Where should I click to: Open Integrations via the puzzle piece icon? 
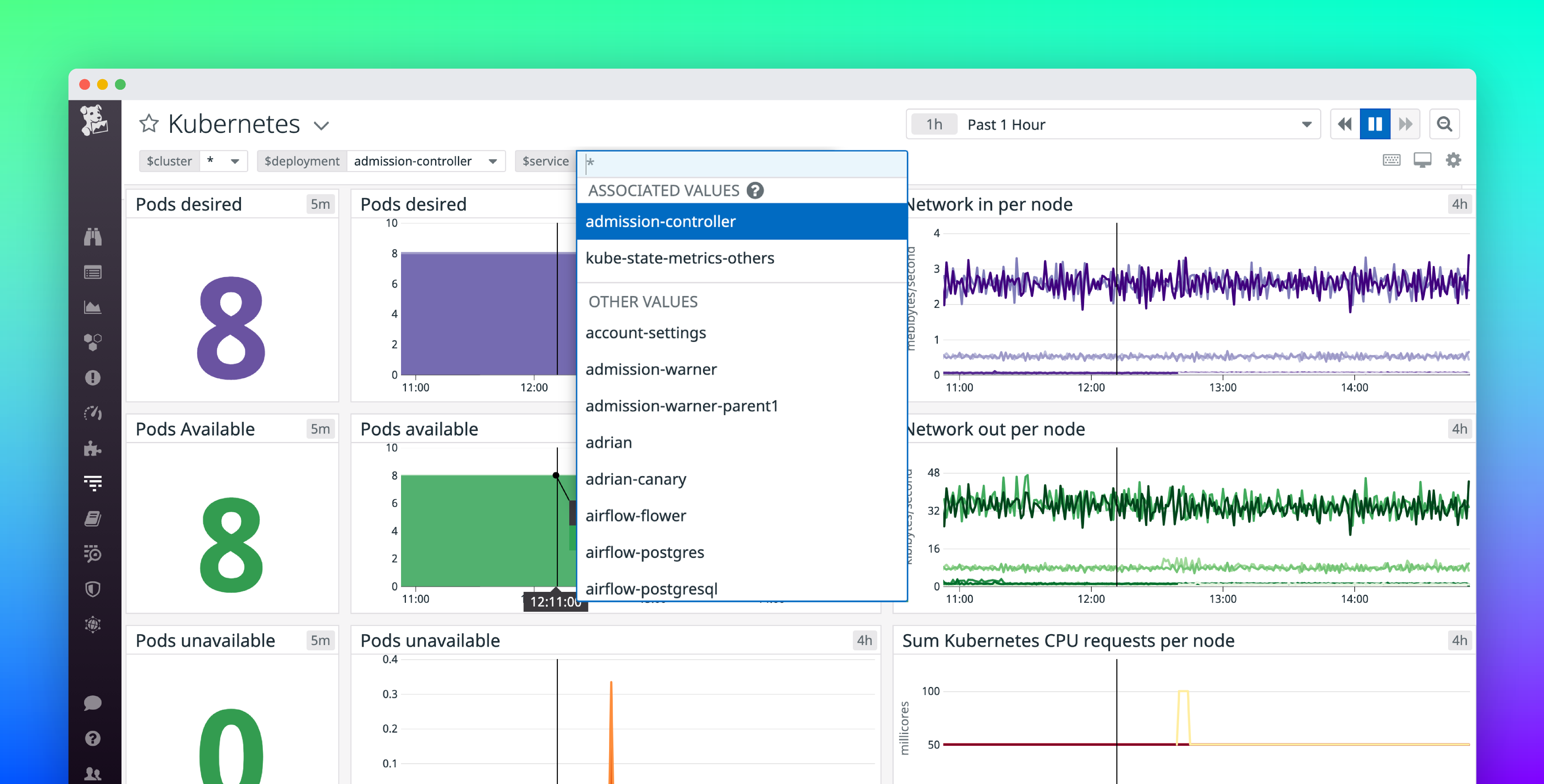tap(93, 448)
